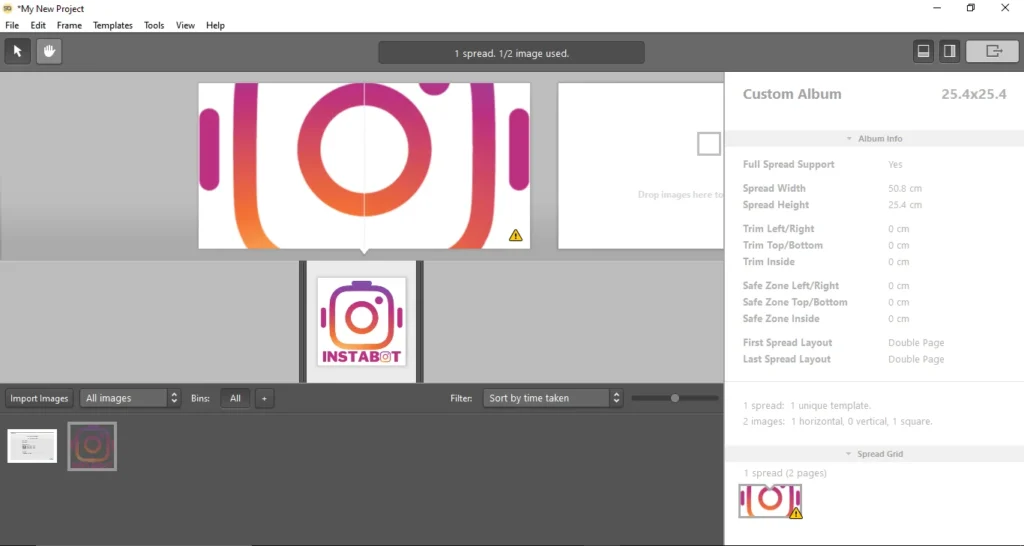The height and width of the screenshot is (546, 1024).
Task: Select the hand pan tool
Action: [49, 51]
